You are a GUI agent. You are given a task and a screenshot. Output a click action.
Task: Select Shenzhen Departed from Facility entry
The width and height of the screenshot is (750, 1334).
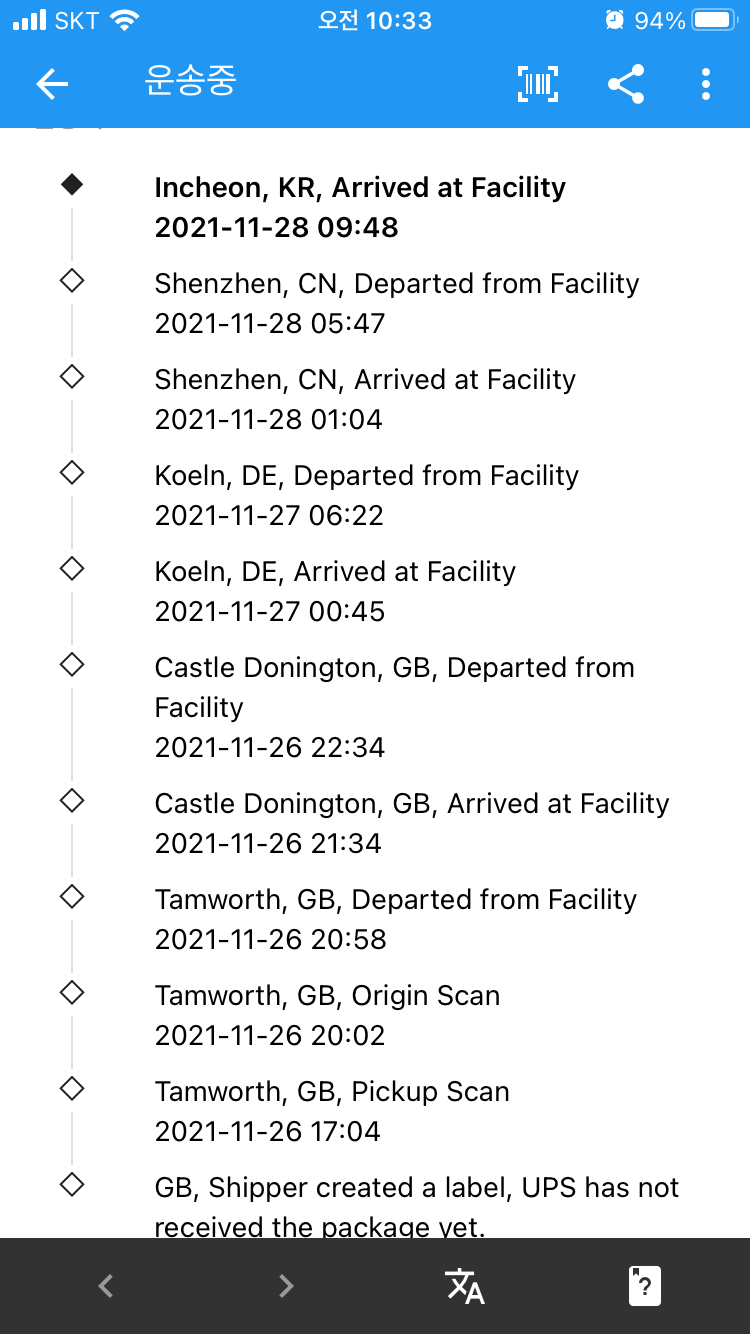point(396,303)
